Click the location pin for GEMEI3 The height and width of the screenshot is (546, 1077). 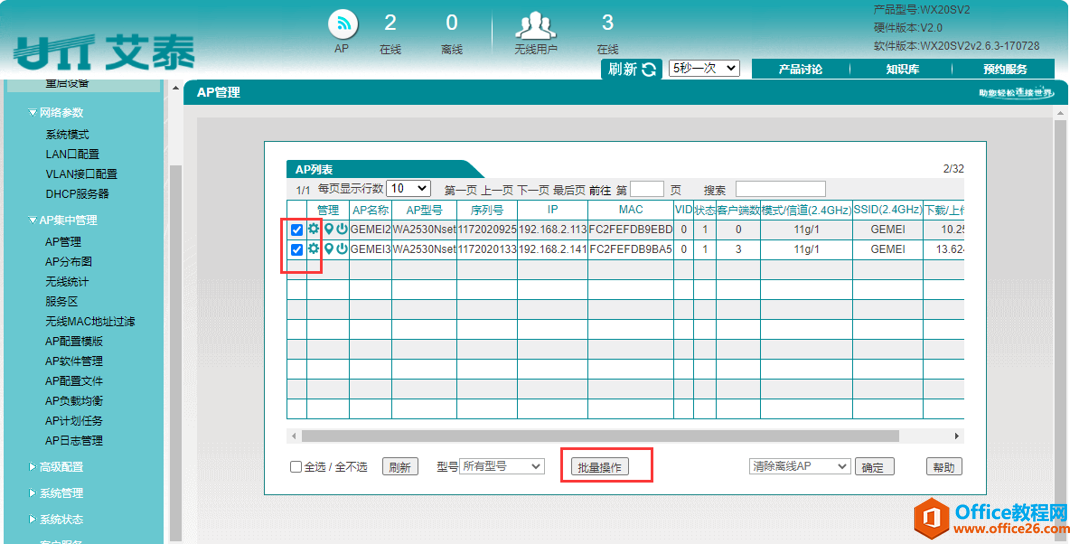pyautogui.click(x=329, y=249)
